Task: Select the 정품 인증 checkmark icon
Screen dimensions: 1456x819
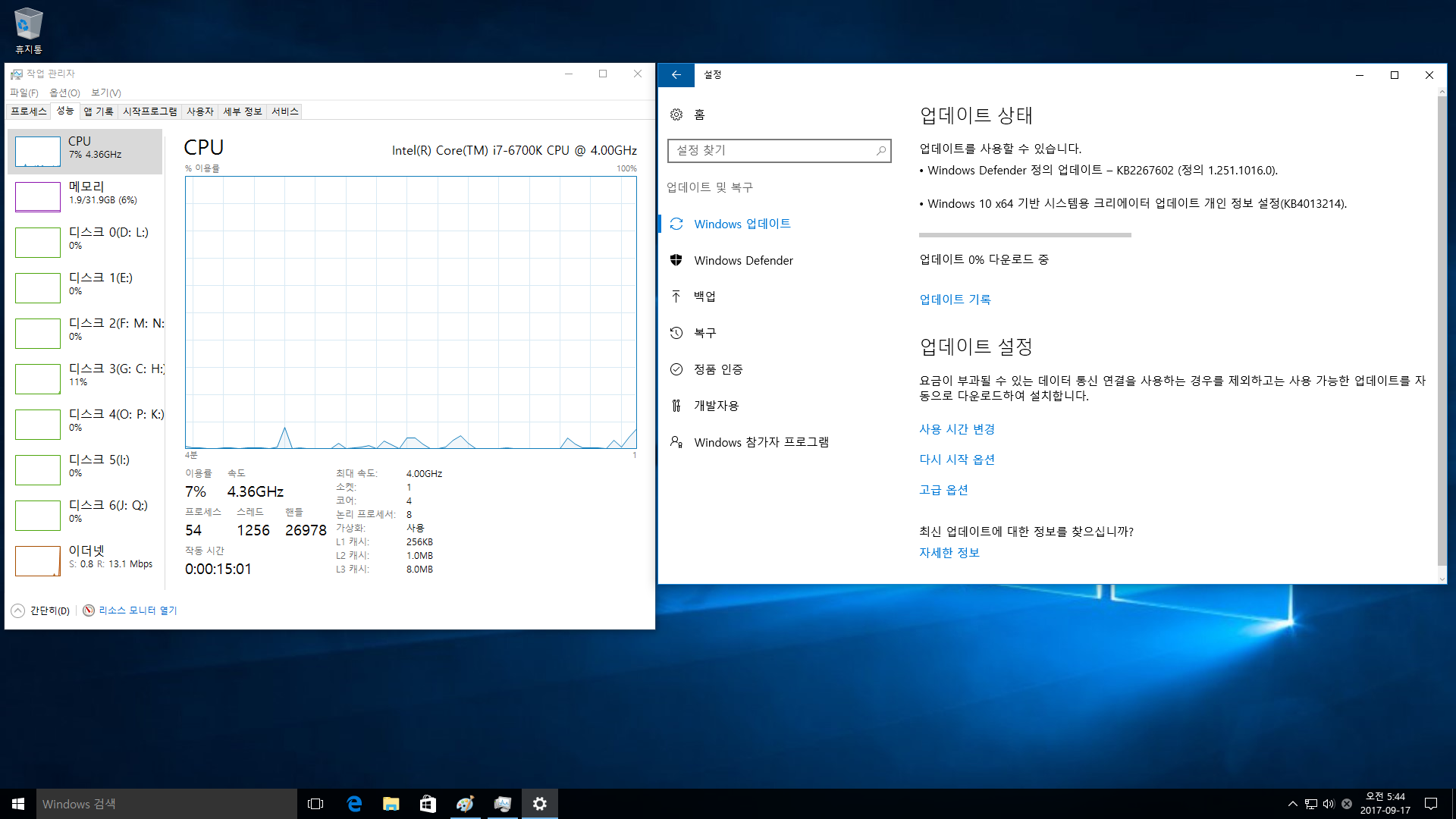Action: tap(676, 369)
